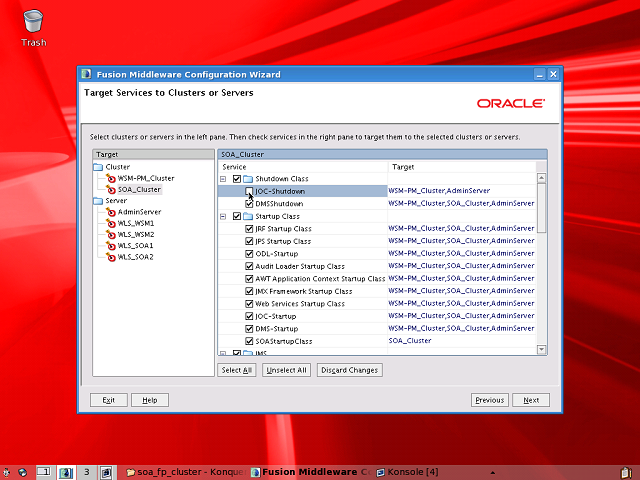This screenshot has height=480, width=640.
Task: Click the Cluster folder icon
Action: coord(98,167)
